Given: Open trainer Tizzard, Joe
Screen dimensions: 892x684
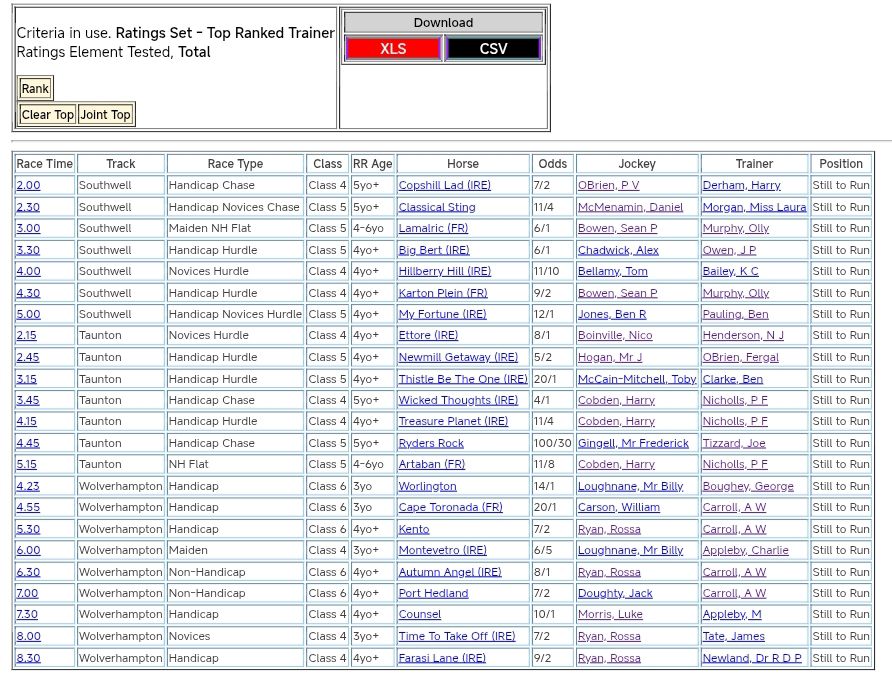Looking at the screenshot, I should pos(733,443).
